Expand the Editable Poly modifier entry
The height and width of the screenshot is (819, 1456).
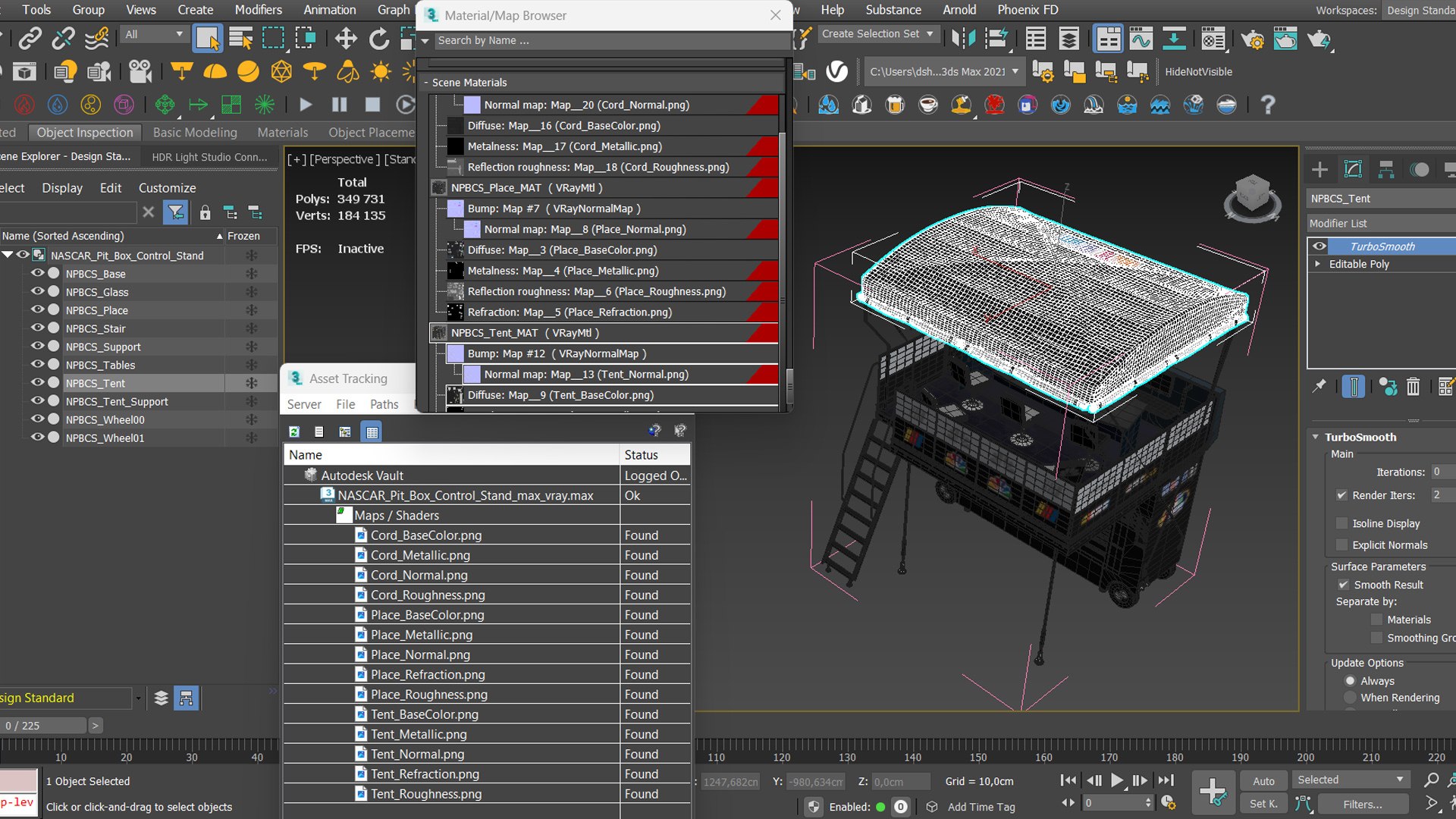coord(1318,264)
